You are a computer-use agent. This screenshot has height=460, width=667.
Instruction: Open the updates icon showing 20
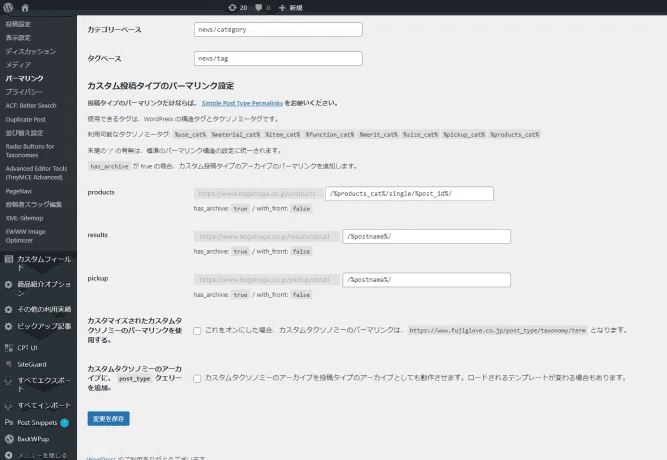pos(232,8)
